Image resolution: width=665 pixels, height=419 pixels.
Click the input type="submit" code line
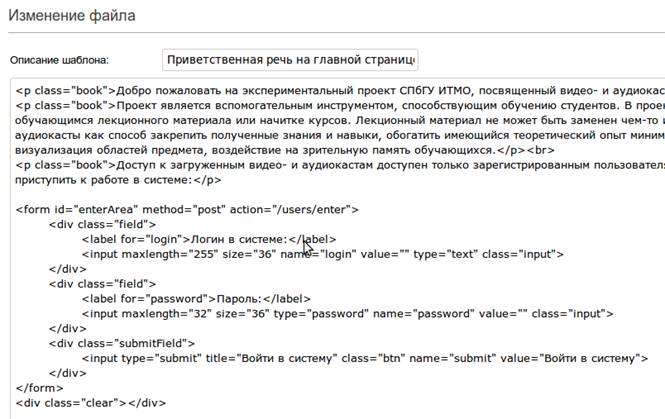point(360,358)
